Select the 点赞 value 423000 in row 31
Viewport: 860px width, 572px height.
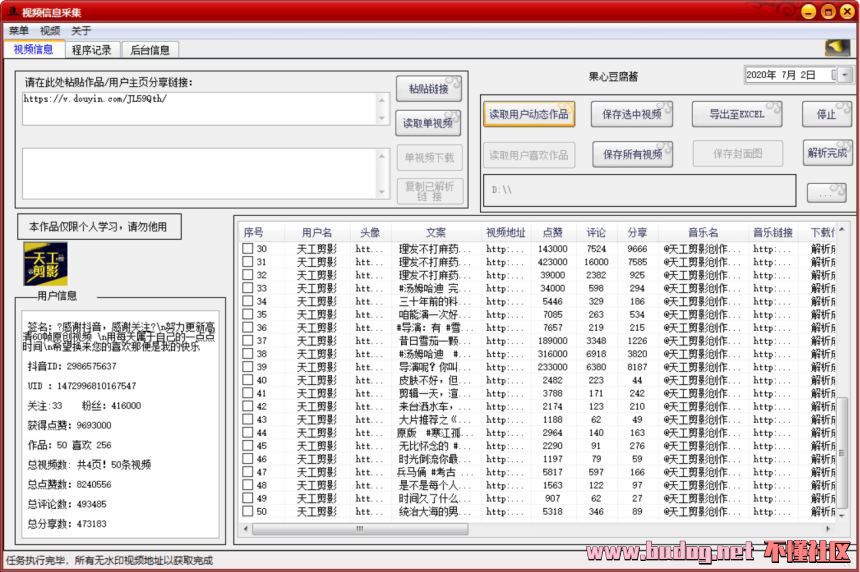[552, 262]
